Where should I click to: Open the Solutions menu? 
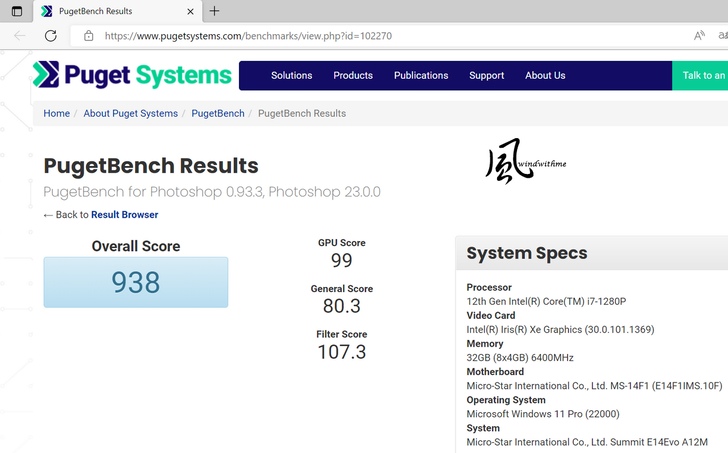(291, 75)
